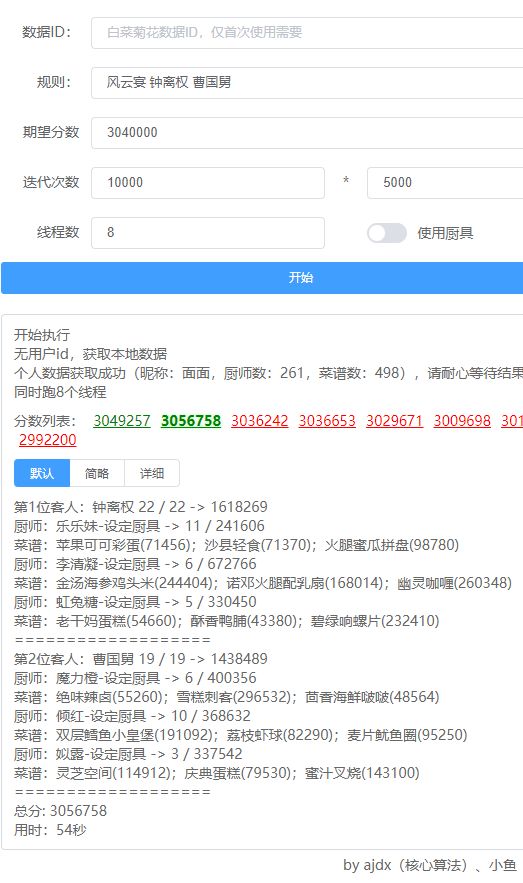Click the recipe line starting 老干妈蛋糕(54660)
The image size is (523, 883).
pyautogui.click(x=227, y=622)
